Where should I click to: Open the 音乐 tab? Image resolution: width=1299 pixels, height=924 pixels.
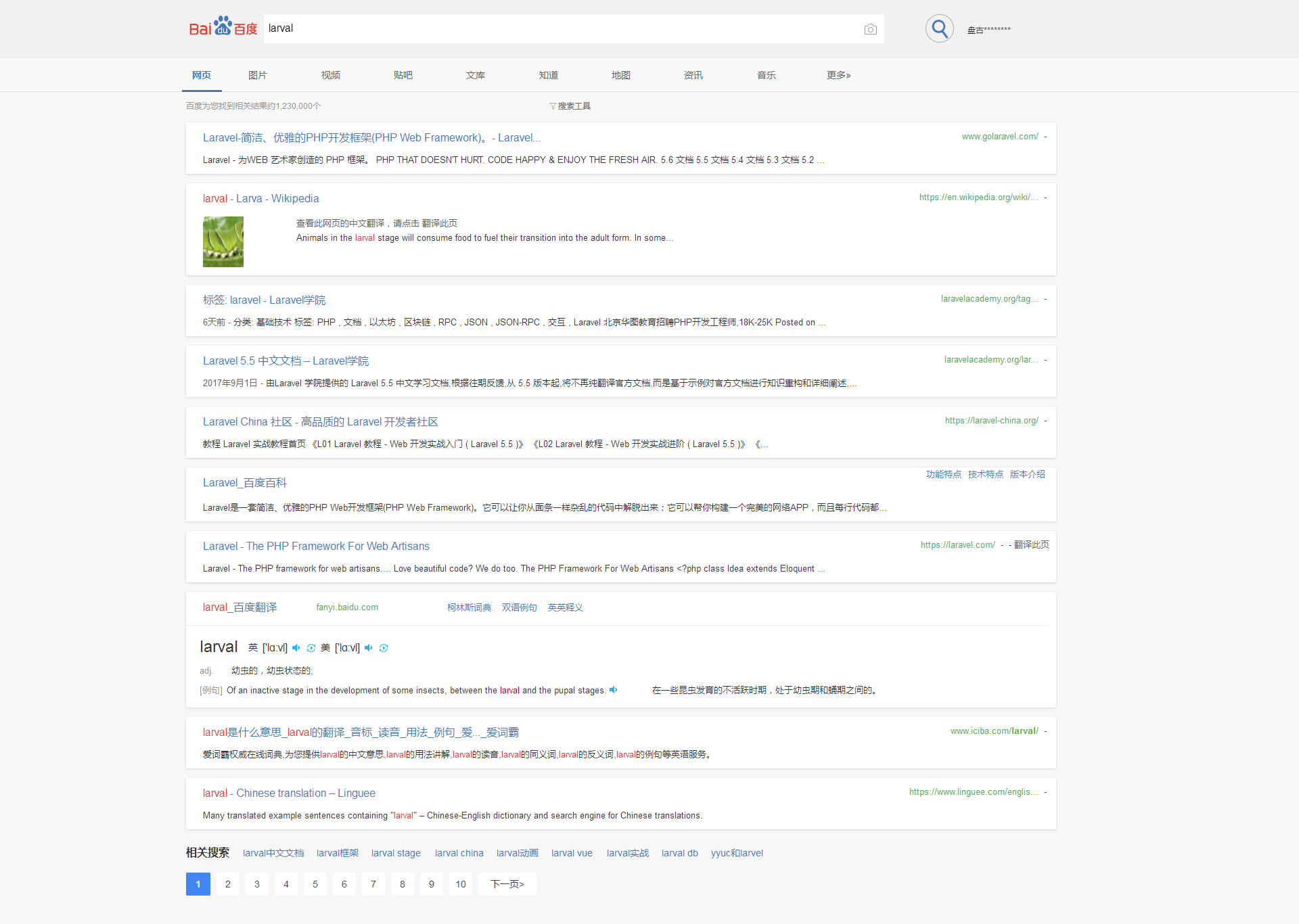coord(767,75)
